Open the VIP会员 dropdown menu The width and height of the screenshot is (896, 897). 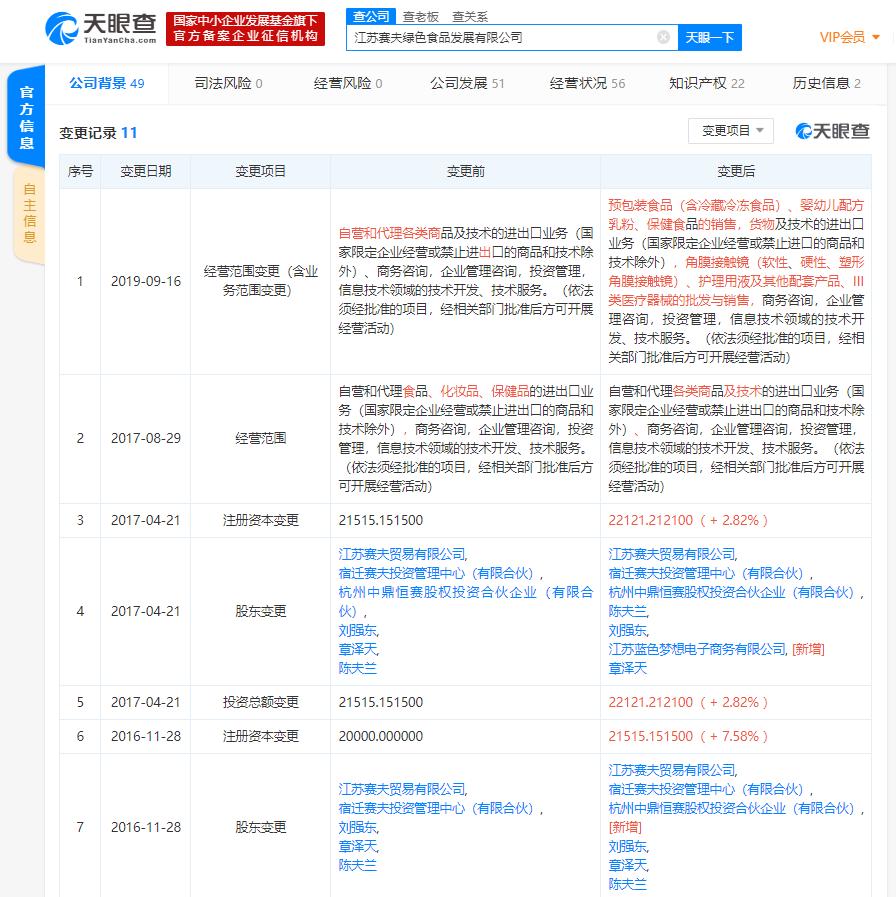click(849, 37)
